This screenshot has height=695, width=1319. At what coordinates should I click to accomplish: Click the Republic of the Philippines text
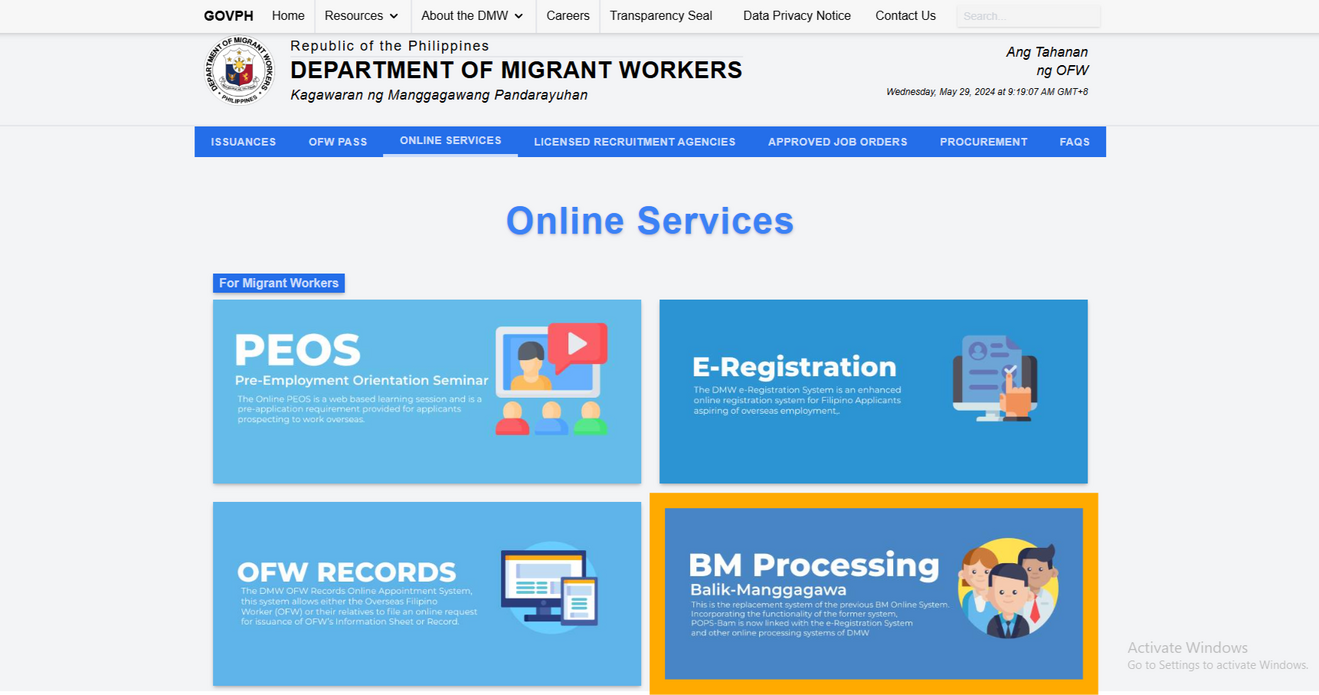tap(390, 46)
